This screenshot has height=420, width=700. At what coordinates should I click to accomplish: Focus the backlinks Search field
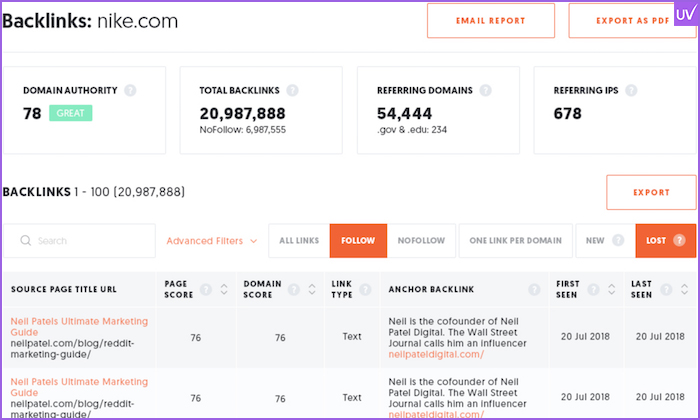pos(79,241)
